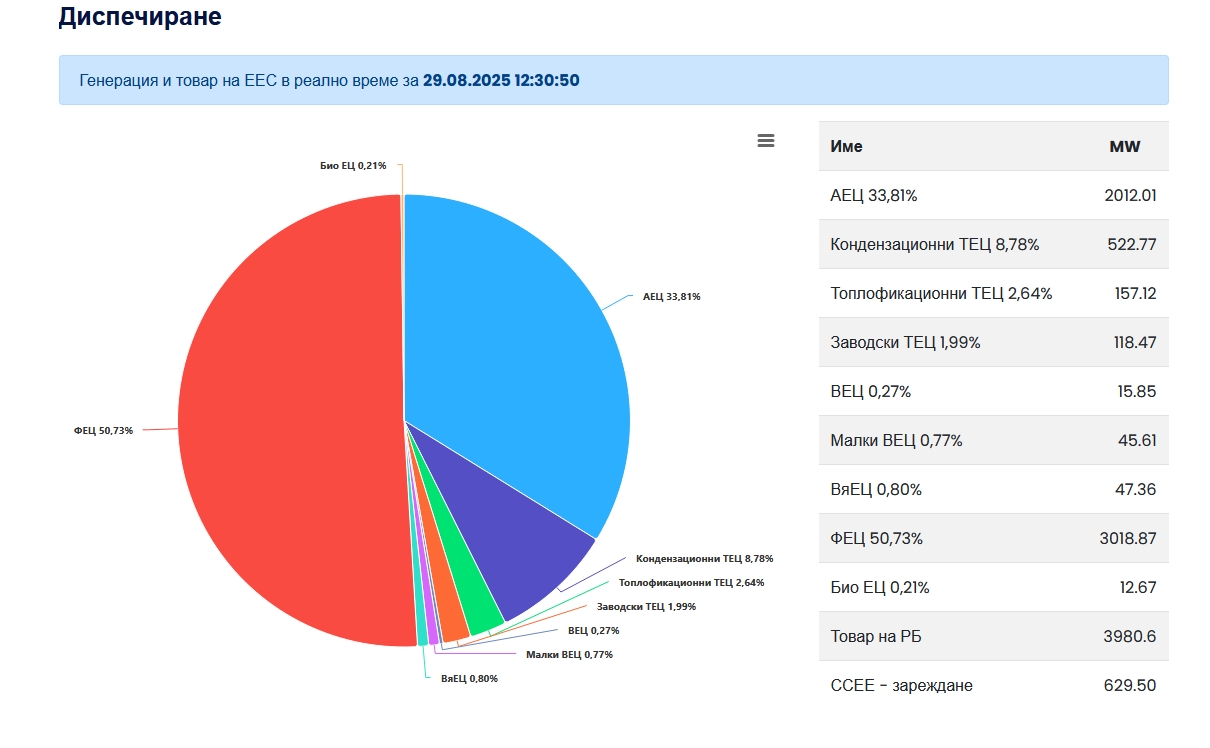Click the Име column header
Screen dimensions: 1210x748
pyautogui.click(x=846, y=147)
